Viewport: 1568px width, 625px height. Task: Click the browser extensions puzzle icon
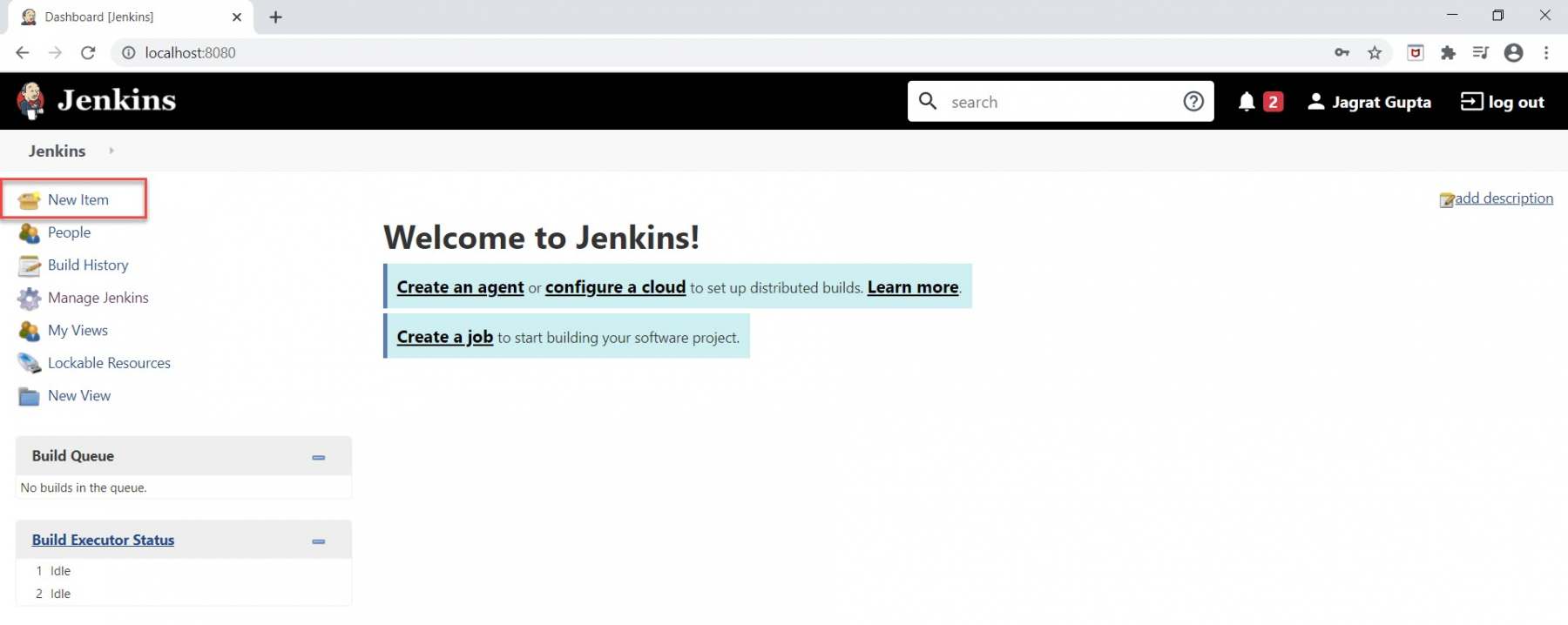(1448, 53)
